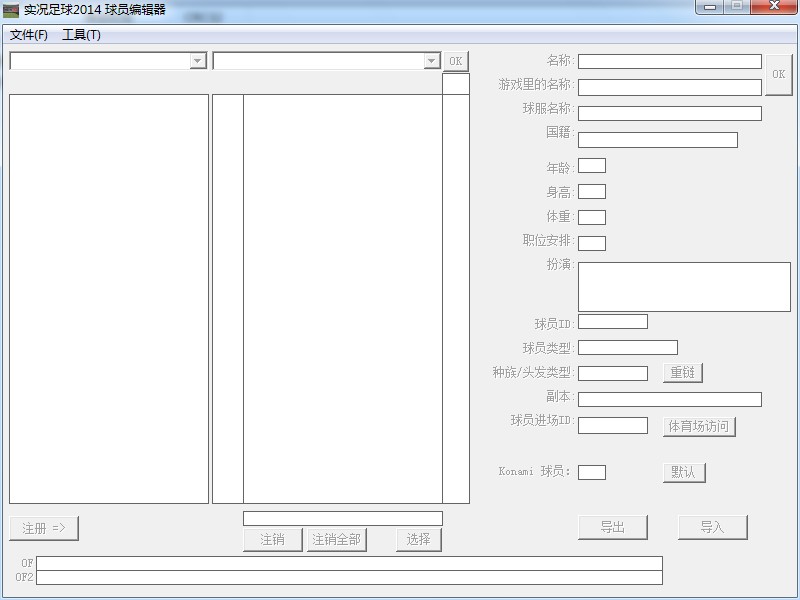Focus the 球员ID input field
The height and width of the screenshot is (600, 800).
tap(613, 322)
